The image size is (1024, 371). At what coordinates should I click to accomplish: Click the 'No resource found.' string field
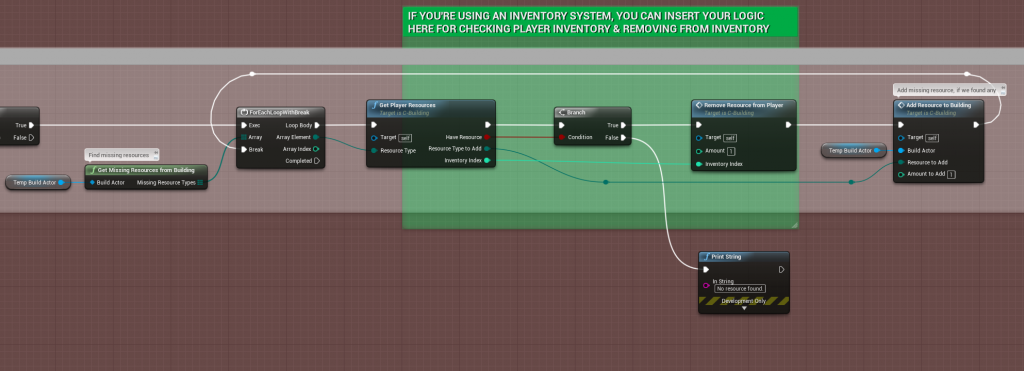click(x=740, y=288)
